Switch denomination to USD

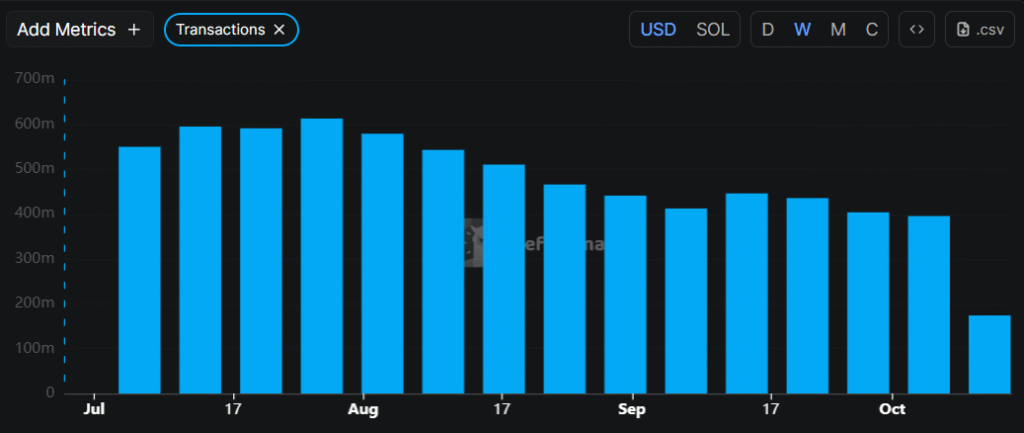658,30
